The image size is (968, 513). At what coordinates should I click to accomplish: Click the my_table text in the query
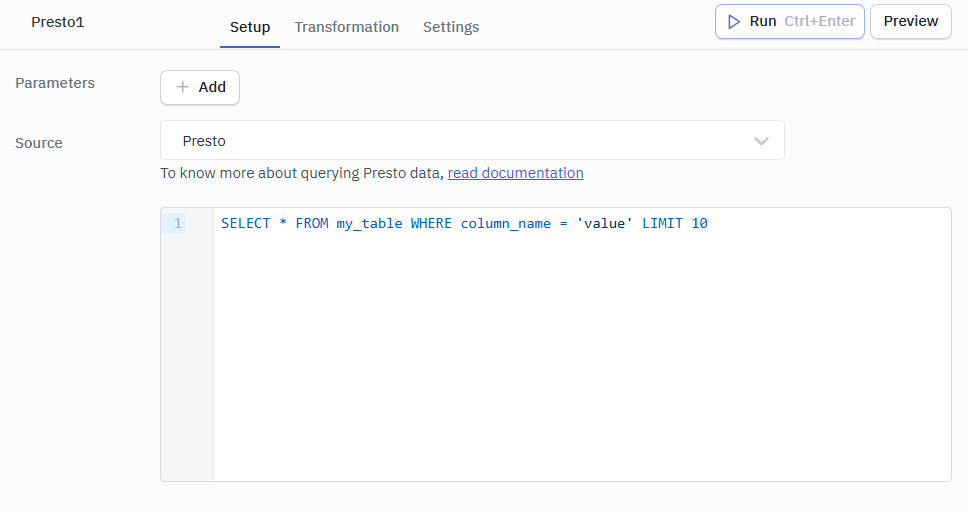coord(369,223)
